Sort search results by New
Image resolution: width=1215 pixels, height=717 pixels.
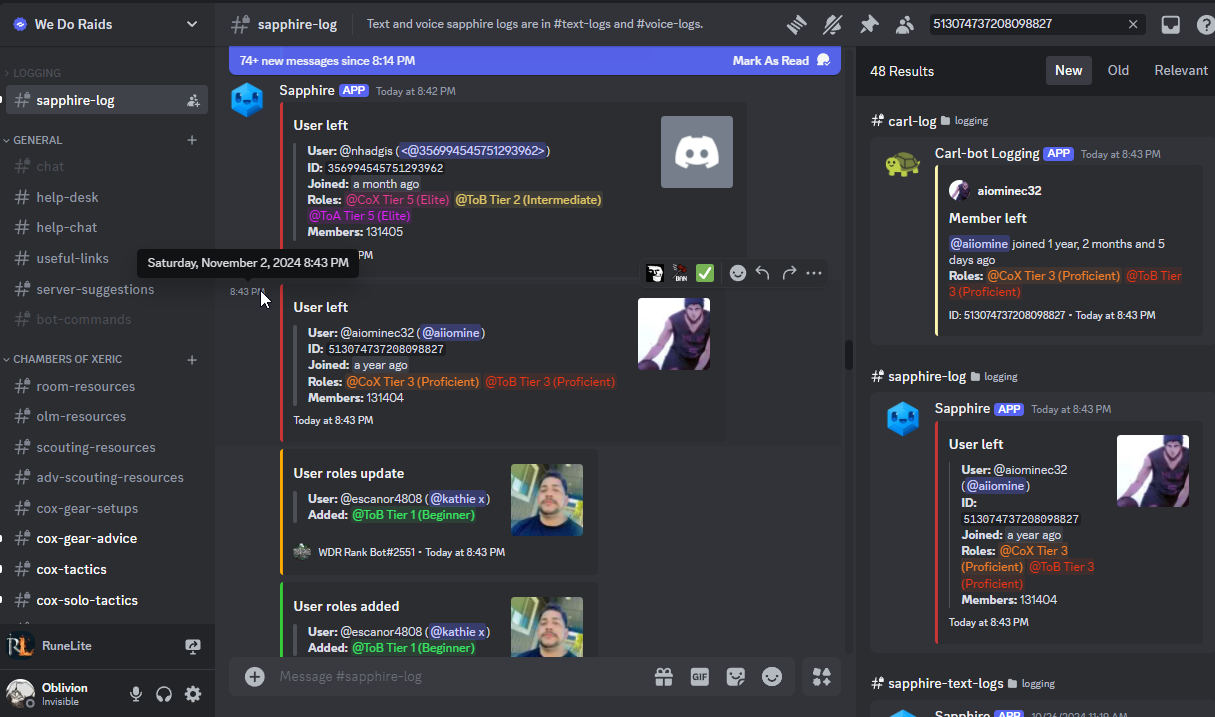pos(1068,70)
